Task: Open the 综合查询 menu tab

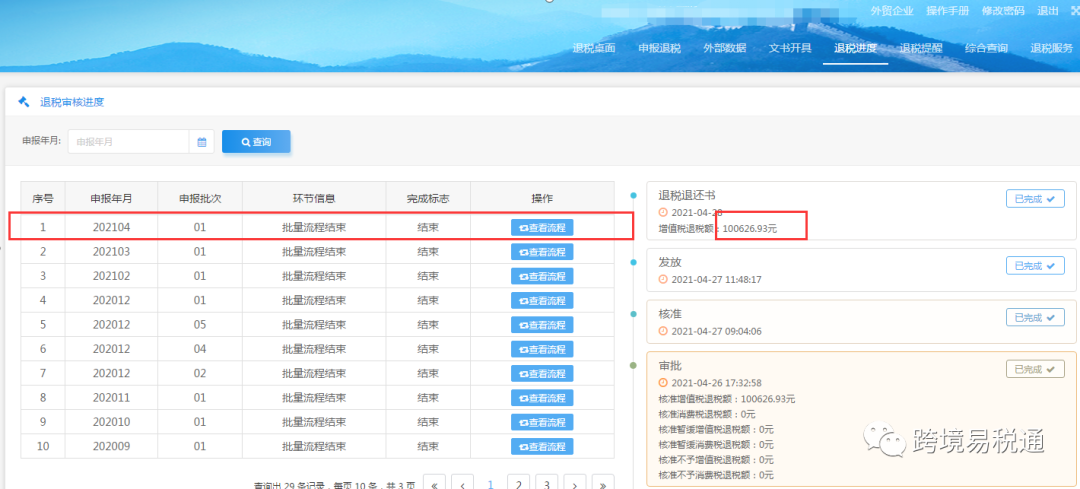Action: (985, 48)
